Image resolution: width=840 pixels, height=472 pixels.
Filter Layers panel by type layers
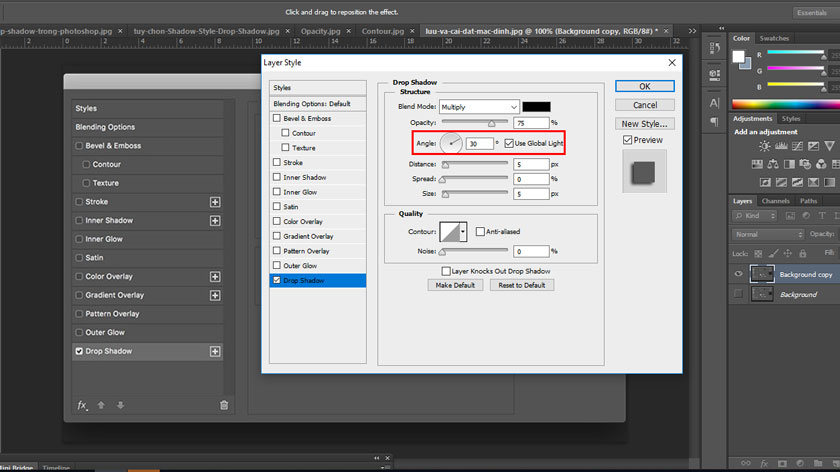click(822, 216)
